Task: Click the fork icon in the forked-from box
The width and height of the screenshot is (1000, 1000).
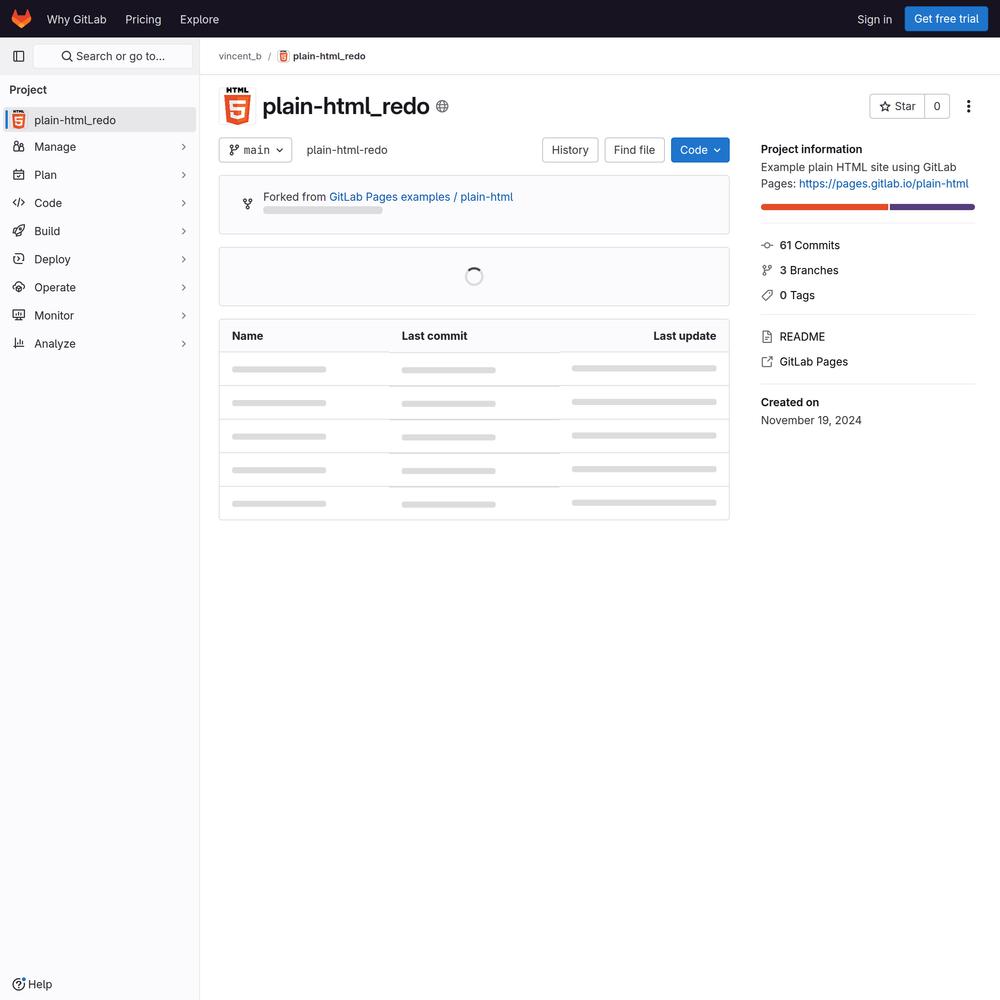Action: coord(247,204)
